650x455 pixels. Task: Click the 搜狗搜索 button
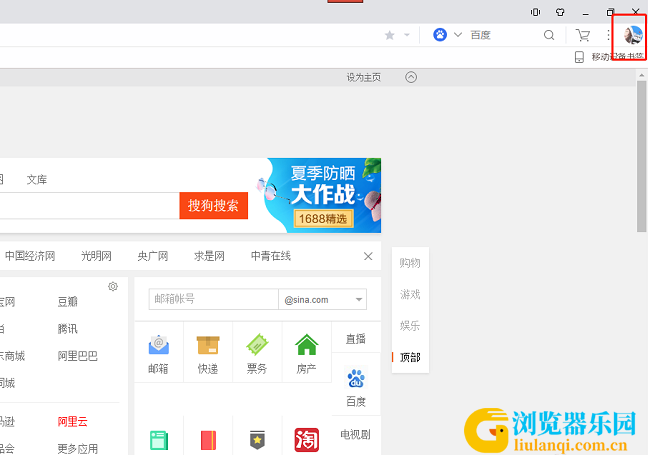[x=213, y=206]
